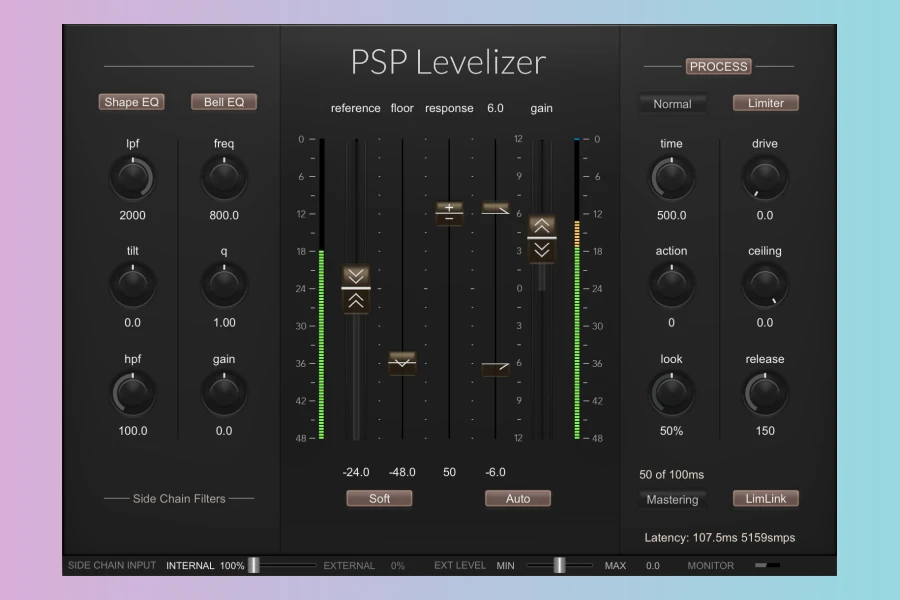Image resolution: width=900 pixels, height=600 pixels.
Task: Click the floor fader handle
Action: point(402,363)
